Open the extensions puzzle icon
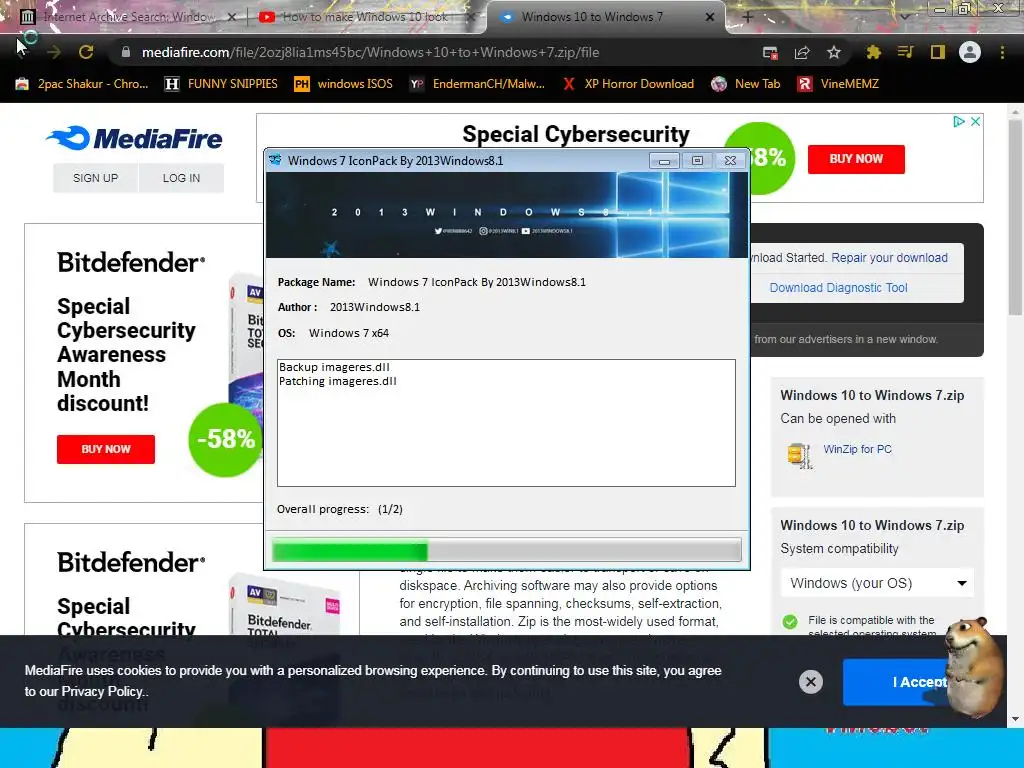The image size is (1024, 768). click(x=873, y=52)
